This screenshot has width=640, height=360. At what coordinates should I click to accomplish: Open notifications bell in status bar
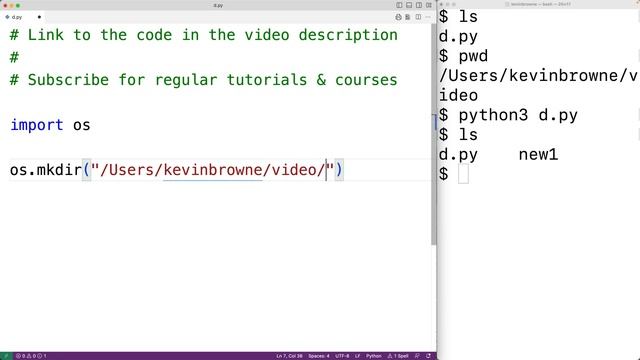[428, 356]
